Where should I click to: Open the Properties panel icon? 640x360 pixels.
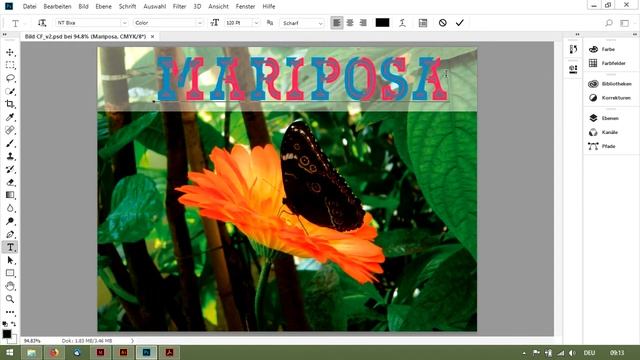(x=573, y=69)
